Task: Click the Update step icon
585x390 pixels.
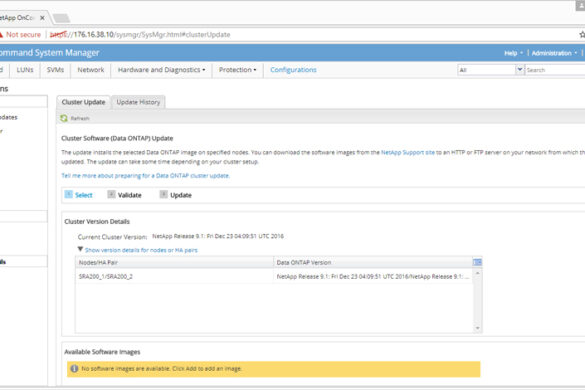Action: coord(163,194)
